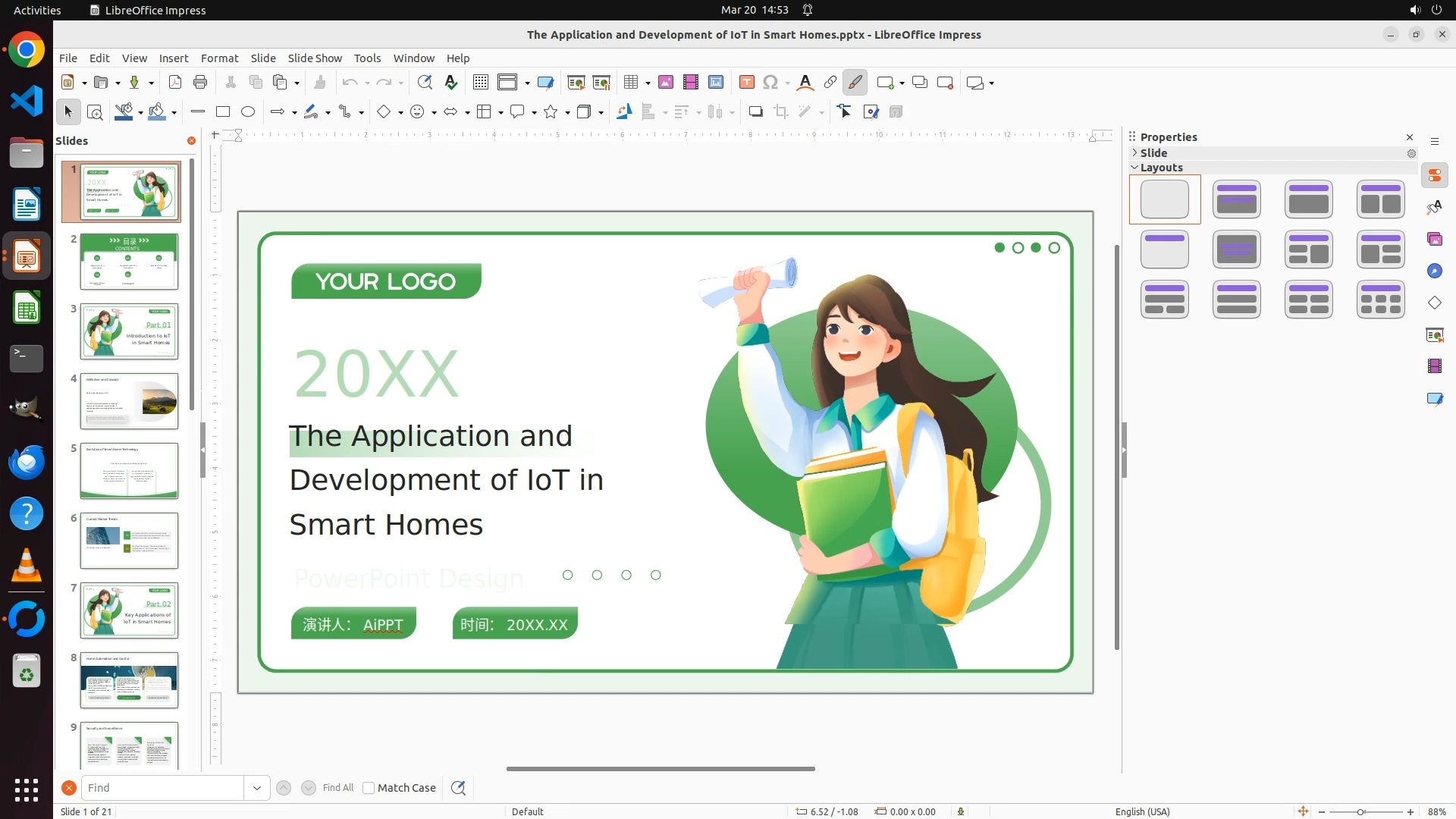Click the Insert Text Box icon
Screen dimensions: 1456x819
click(746, 83)
